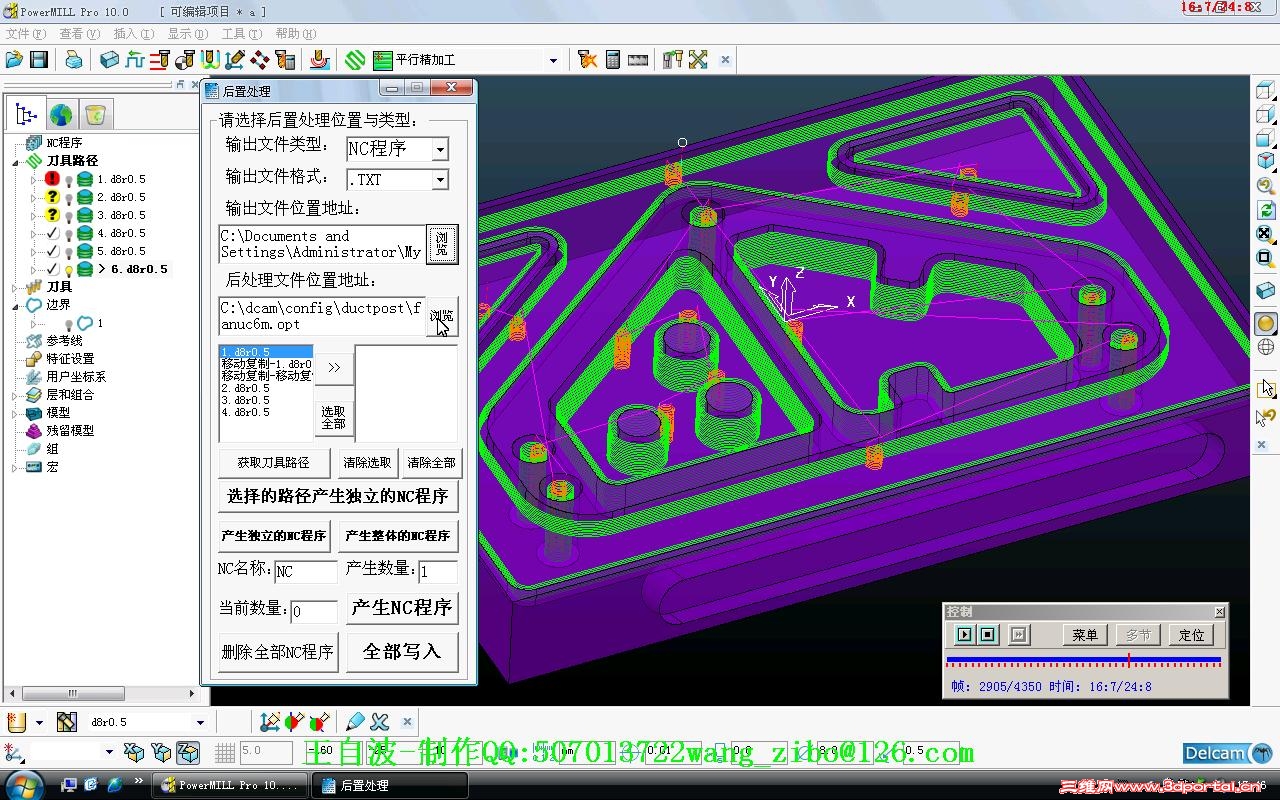
Task: Click the checkmark status of toolpath 4. d8r0.5
Action: point(53,233)
